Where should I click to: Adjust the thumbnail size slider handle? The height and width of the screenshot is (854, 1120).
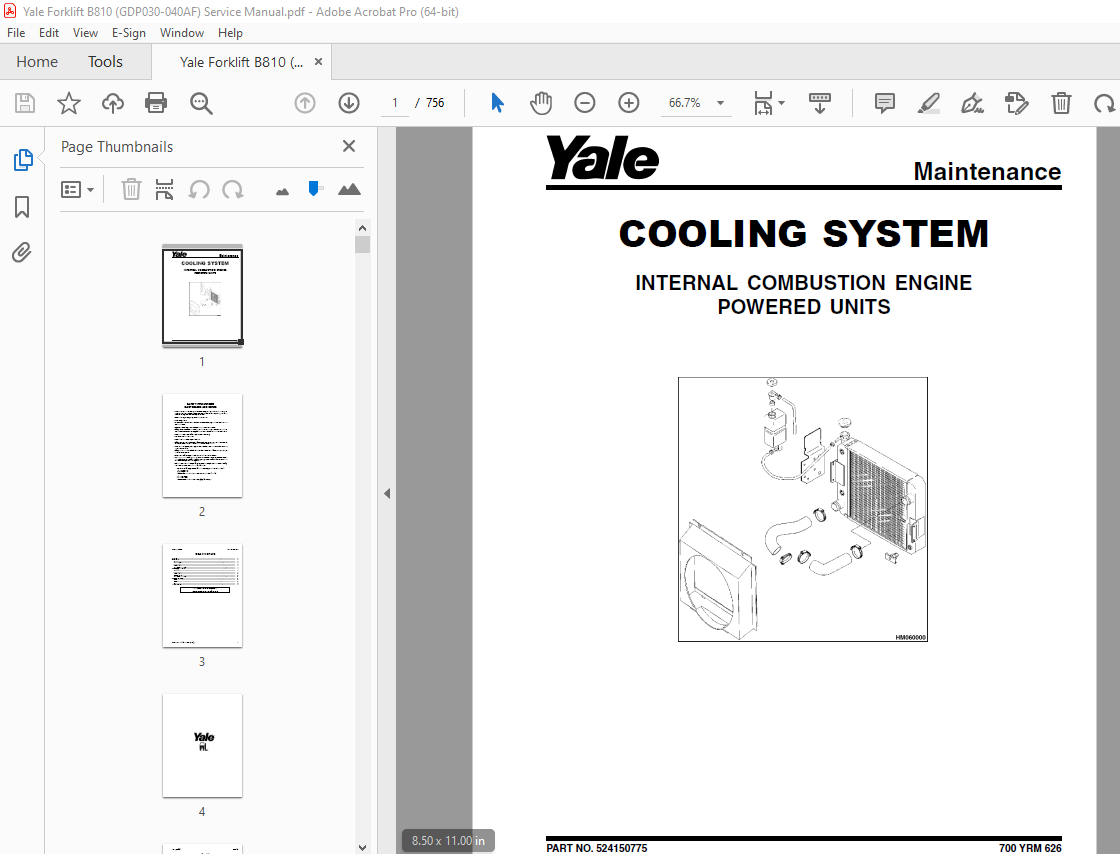[314, 189]
